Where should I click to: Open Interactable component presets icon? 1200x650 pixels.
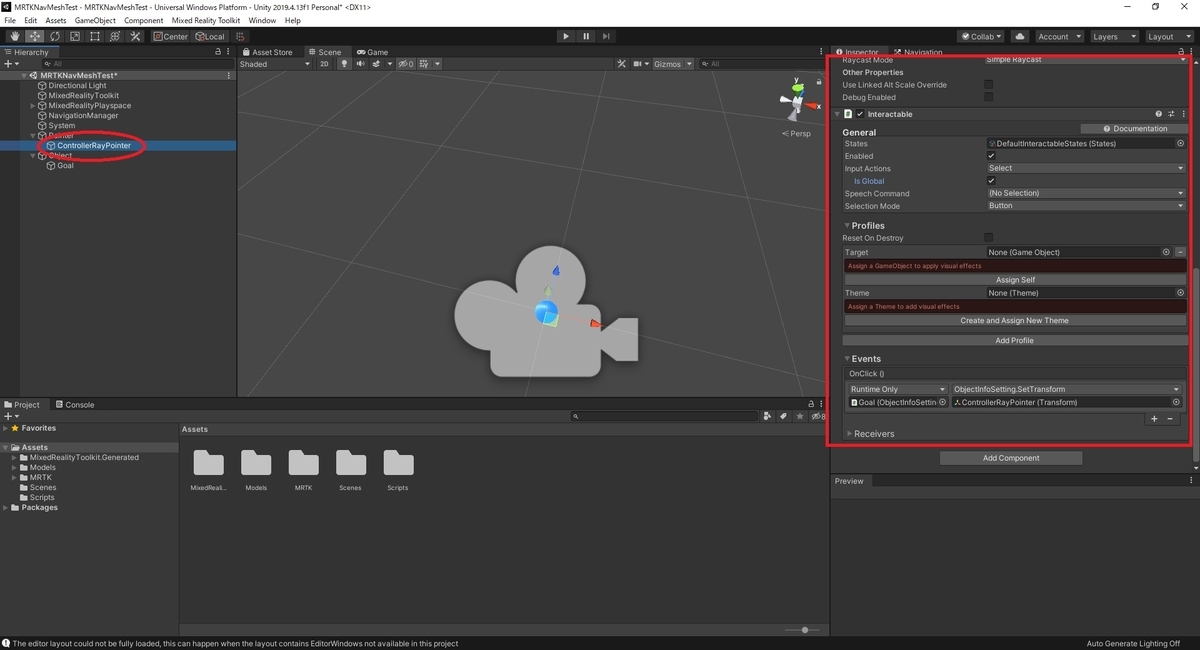1171,114
